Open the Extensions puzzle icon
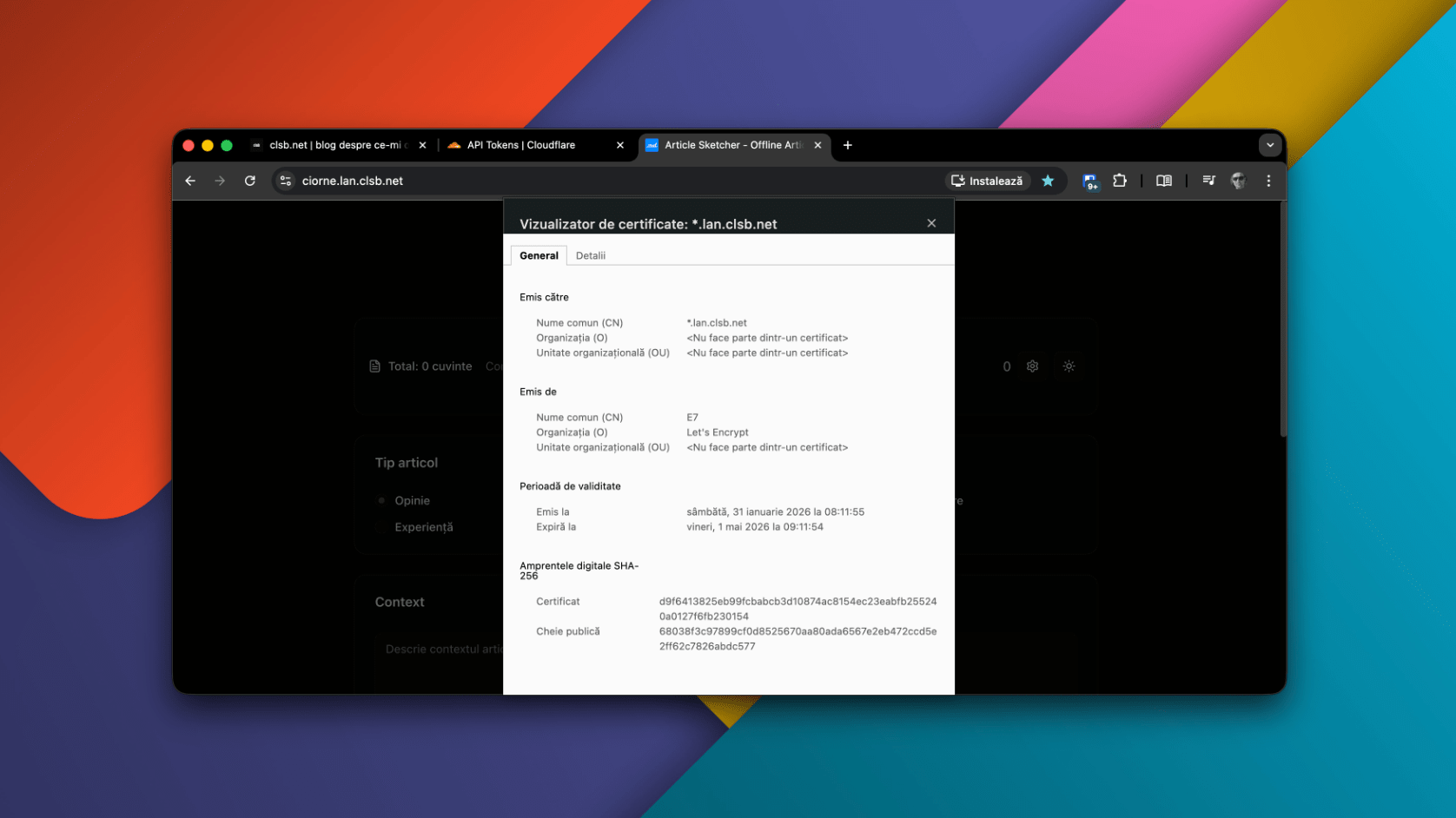The width and height of the screenshot is (1456, 818). 1120,181
